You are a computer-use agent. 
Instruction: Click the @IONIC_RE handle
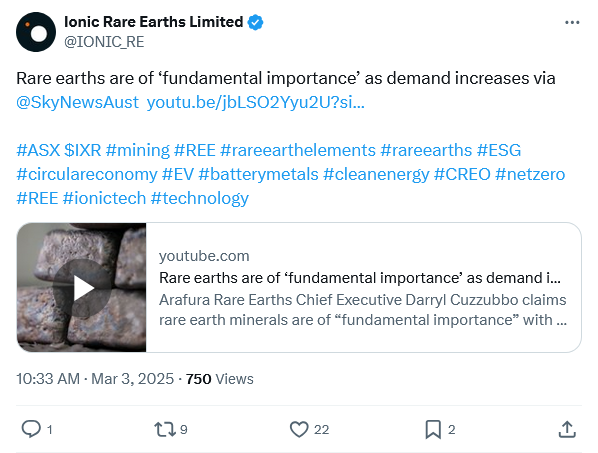coord(104,42)
